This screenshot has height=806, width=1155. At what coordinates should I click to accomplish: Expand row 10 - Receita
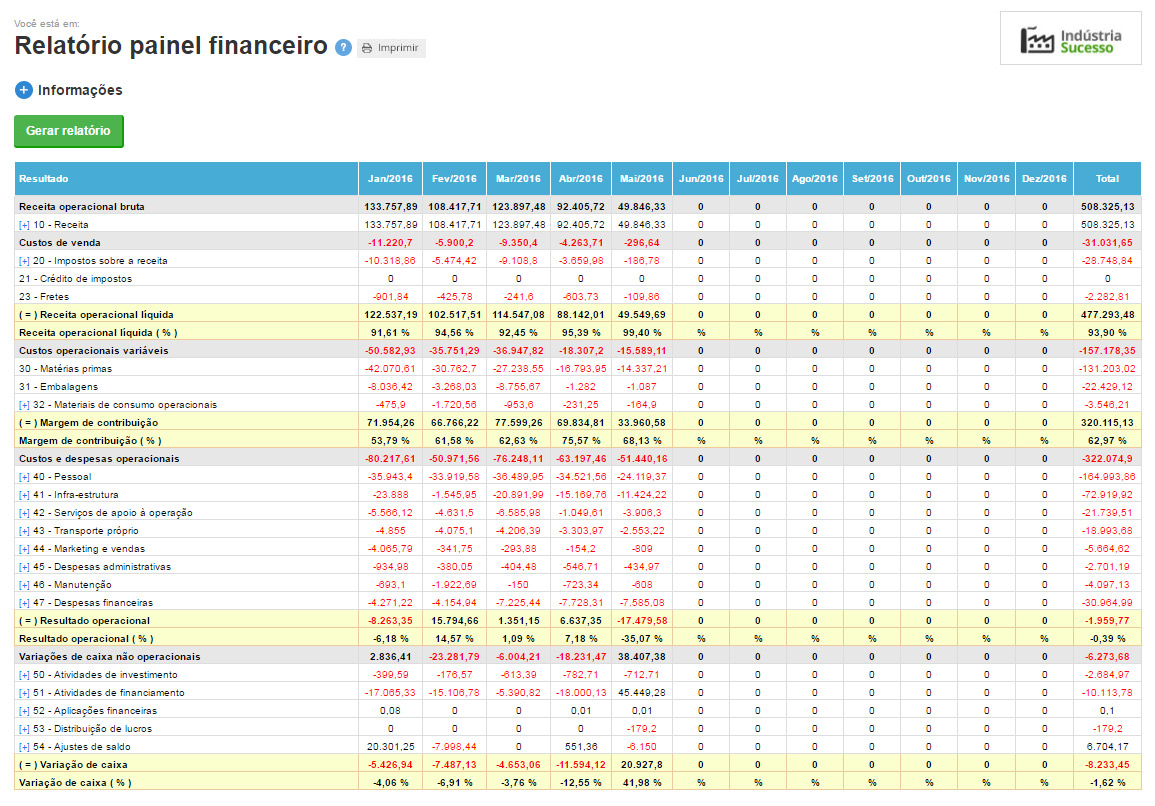pyautogui.click(x=24, y=225)
